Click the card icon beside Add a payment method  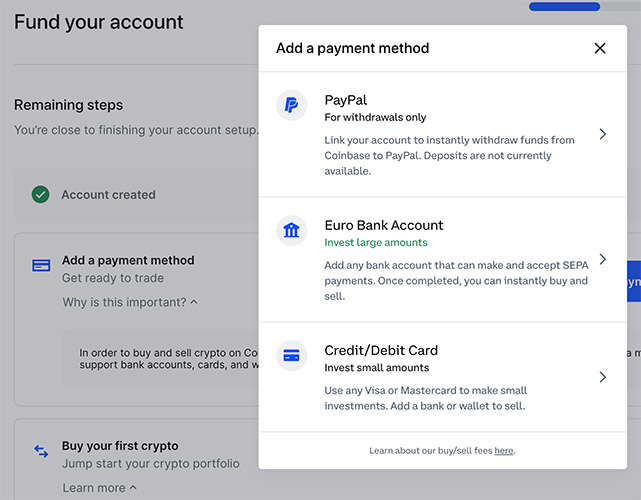41,266
